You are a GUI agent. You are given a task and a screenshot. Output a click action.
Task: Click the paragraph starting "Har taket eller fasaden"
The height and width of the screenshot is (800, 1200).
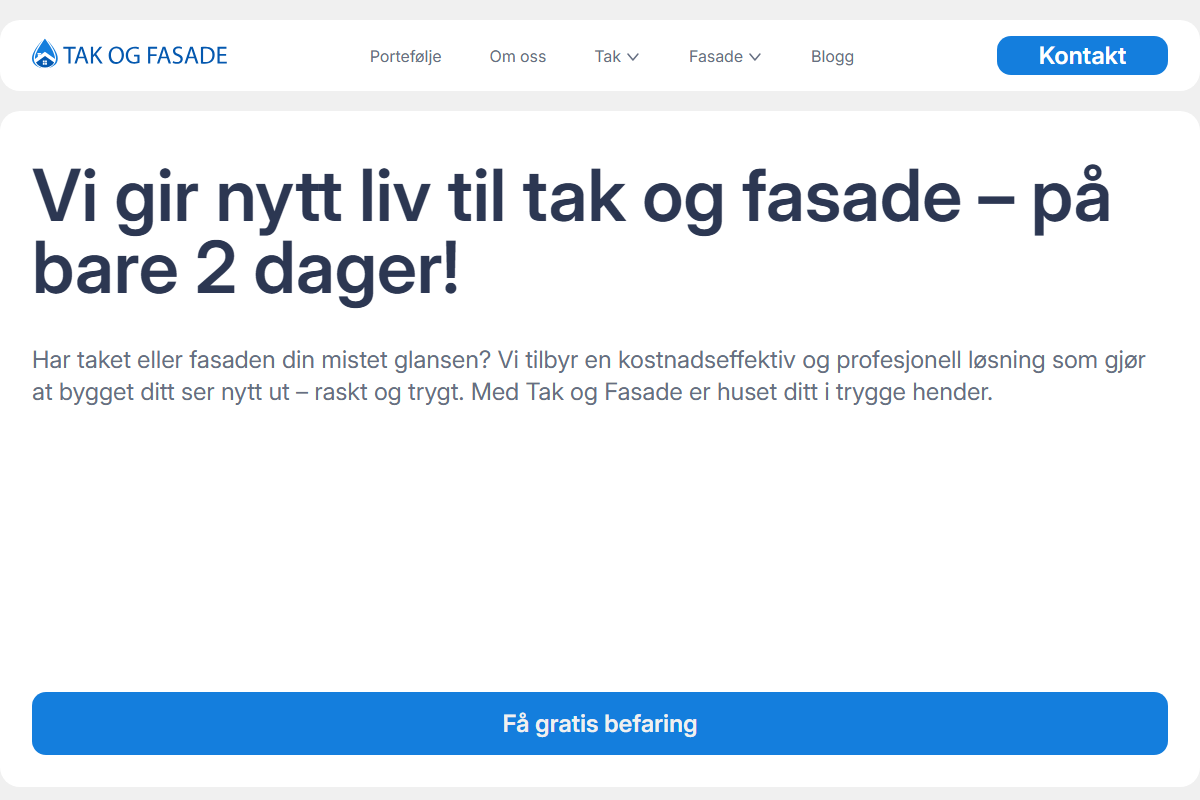pos(589,376)
